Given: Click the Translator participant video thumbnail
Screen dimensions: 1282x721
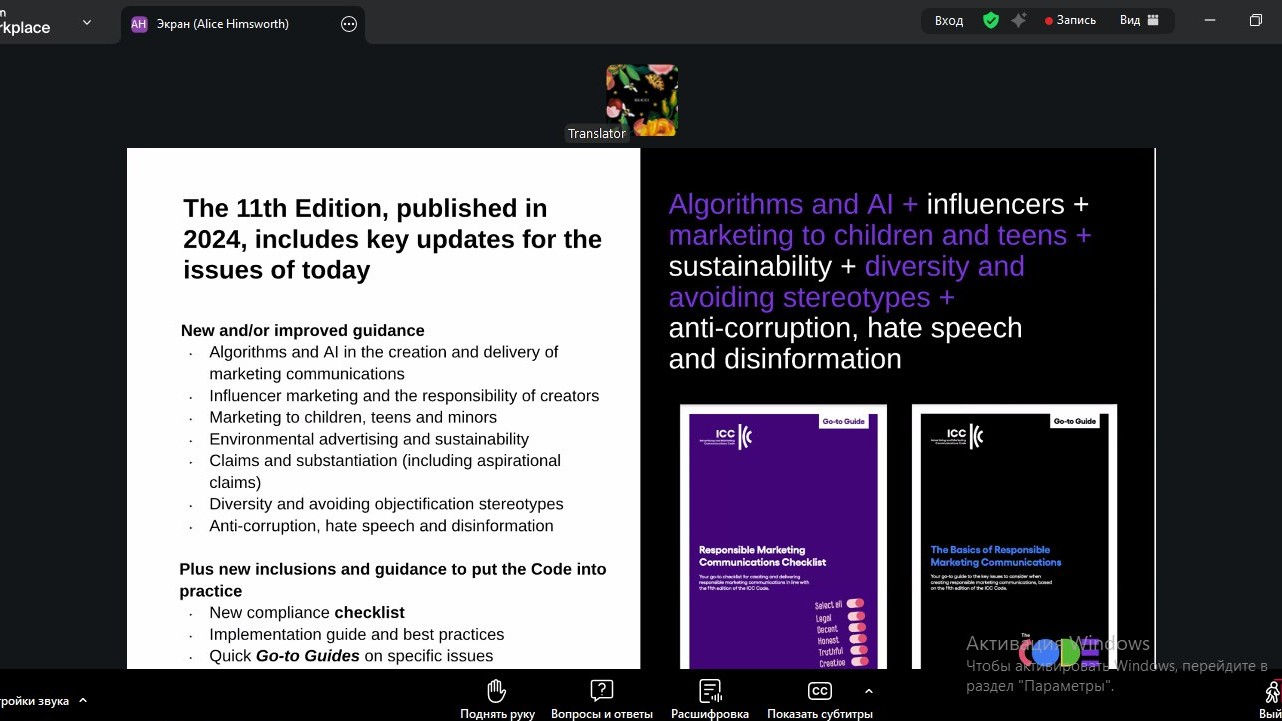Looking at the screenshot, I should (641, 100).
